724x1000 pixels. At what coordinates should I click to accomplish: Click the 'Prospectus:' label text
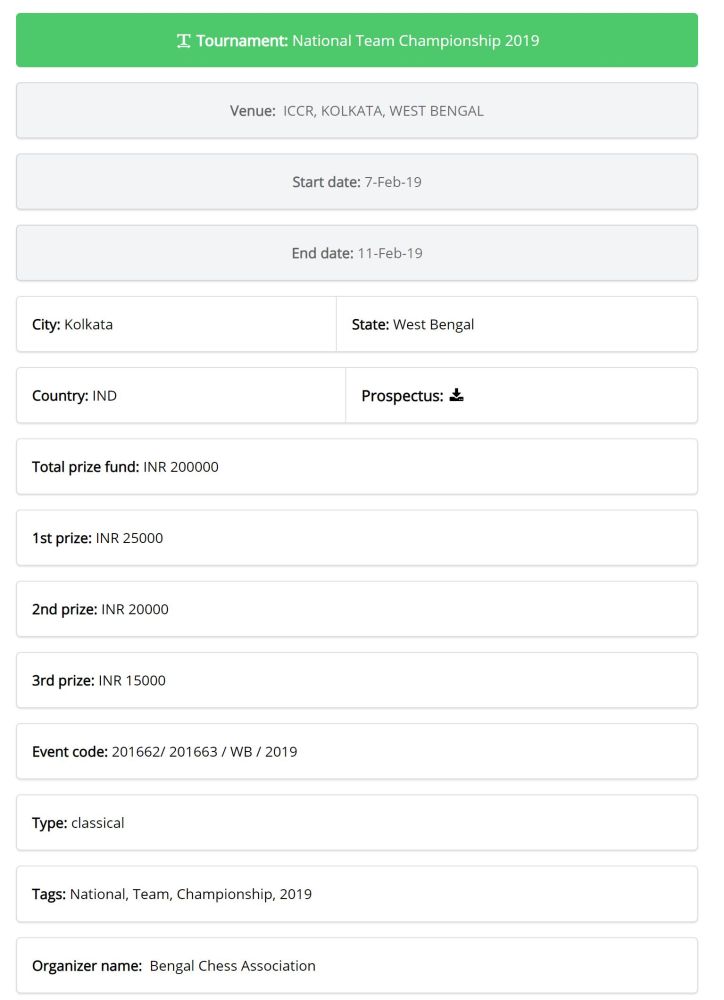401,396
